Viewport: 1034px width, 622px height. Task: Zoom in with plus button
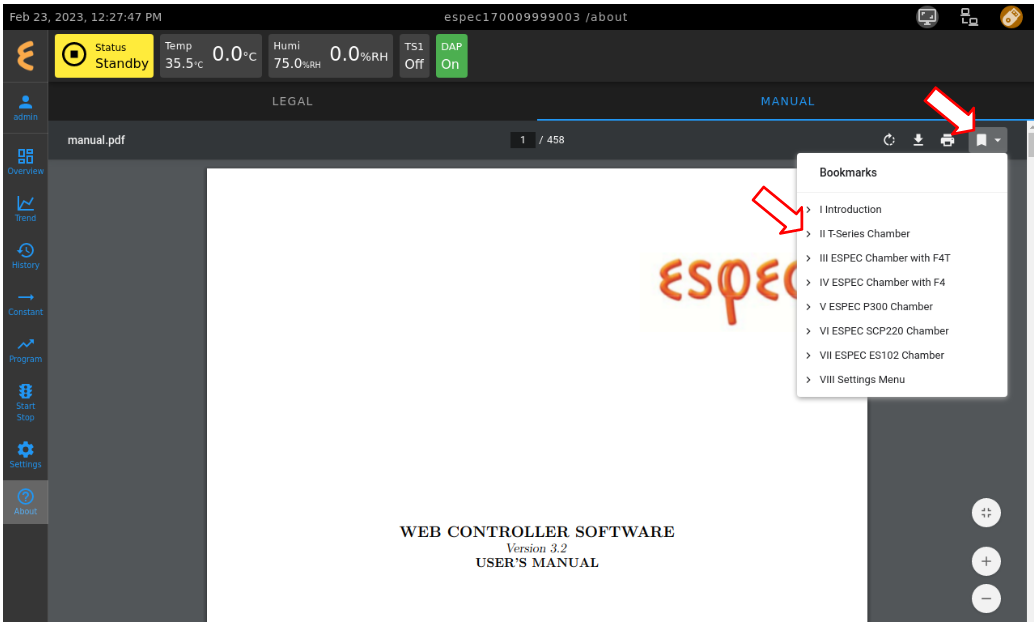[986, 561]
